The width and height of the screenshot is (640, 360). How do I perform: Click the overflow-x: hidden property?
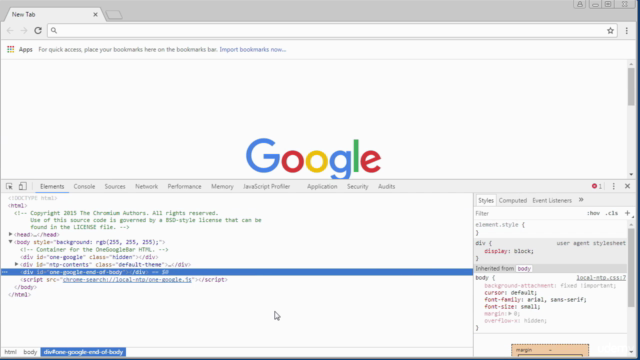[515, 321]
